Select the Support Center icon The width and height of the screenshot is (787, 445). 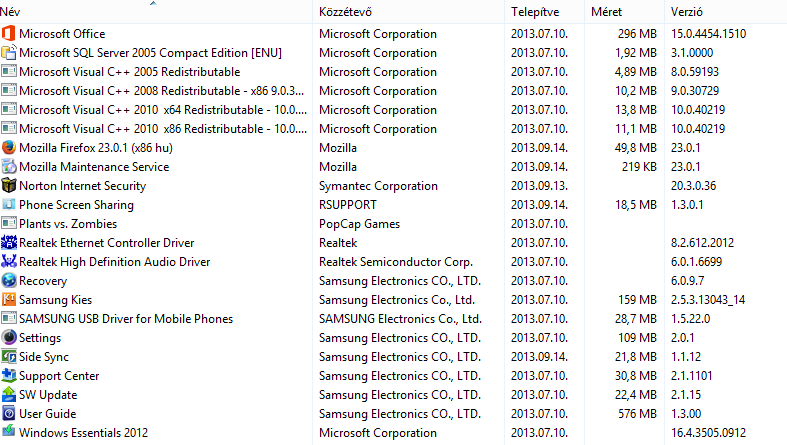(9, 376)
